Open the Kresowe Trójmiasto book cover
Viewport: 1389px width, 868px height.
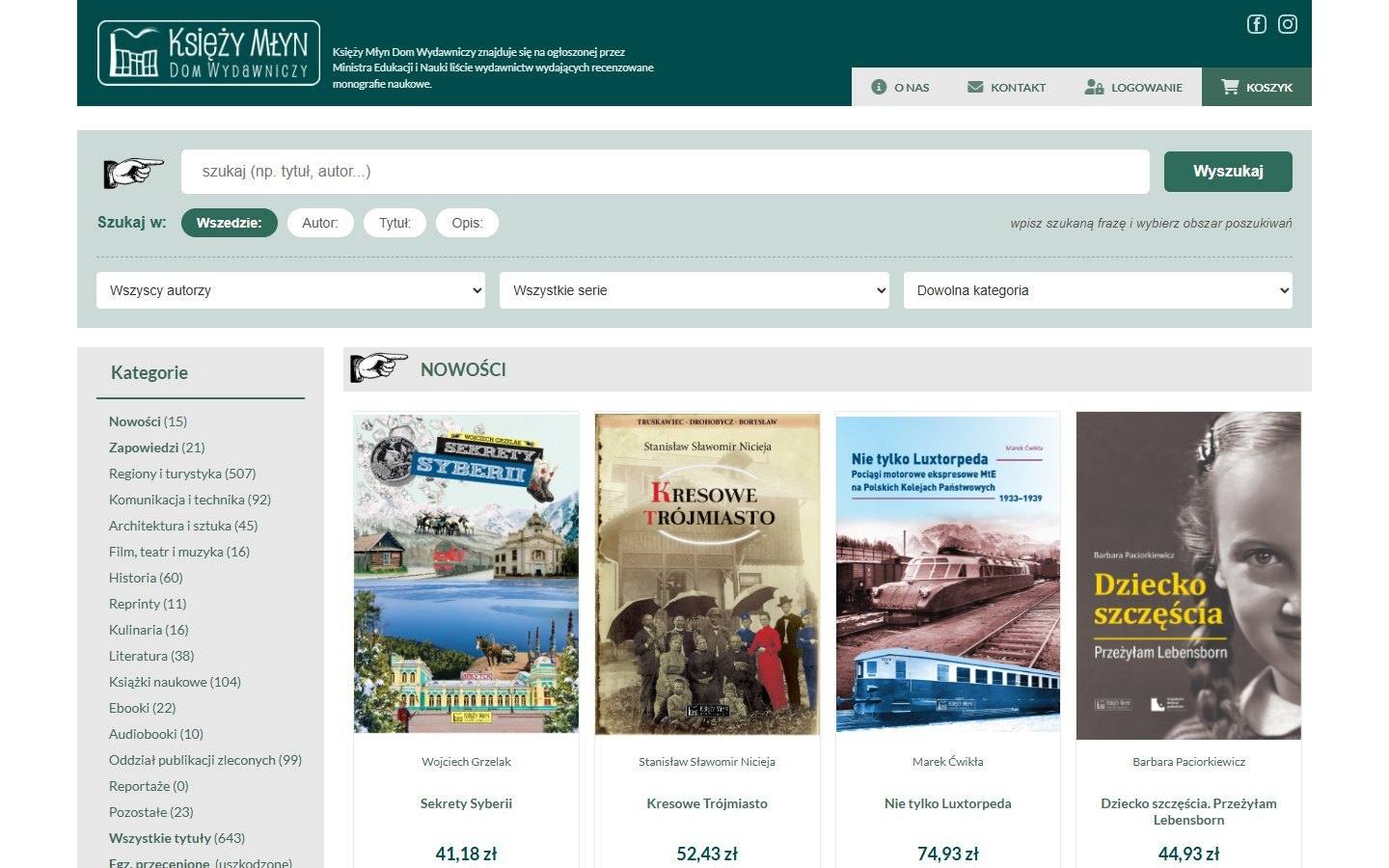707,574
